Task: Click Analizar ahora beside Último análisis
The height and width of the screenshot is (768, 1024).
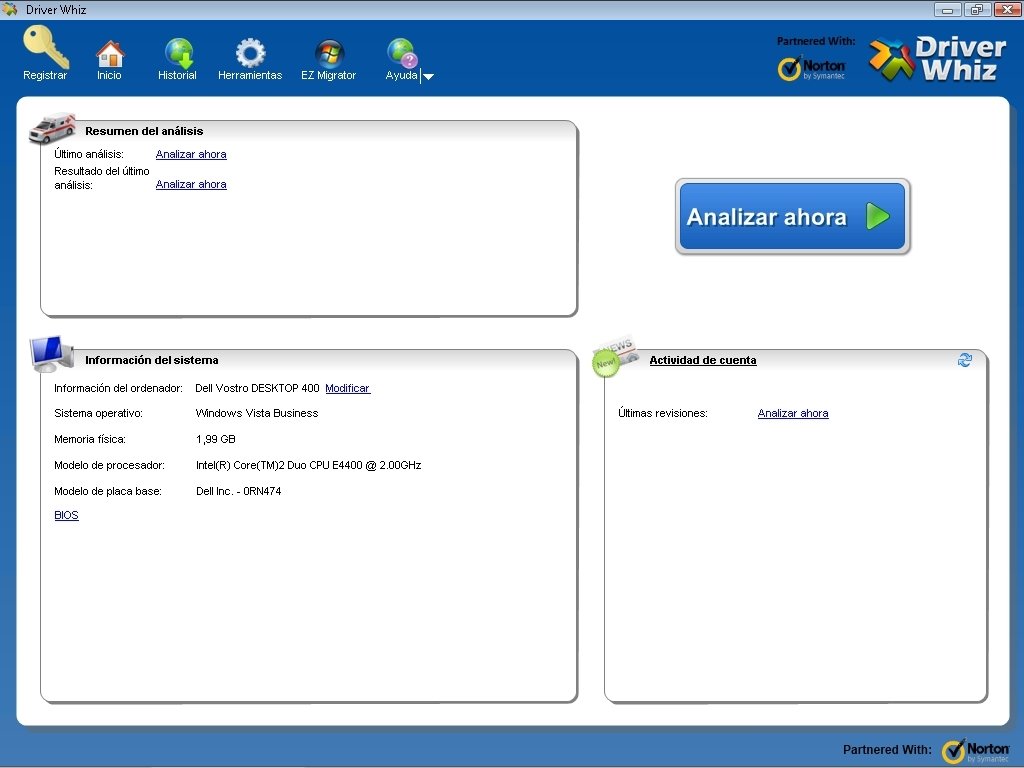Action: 191,154
